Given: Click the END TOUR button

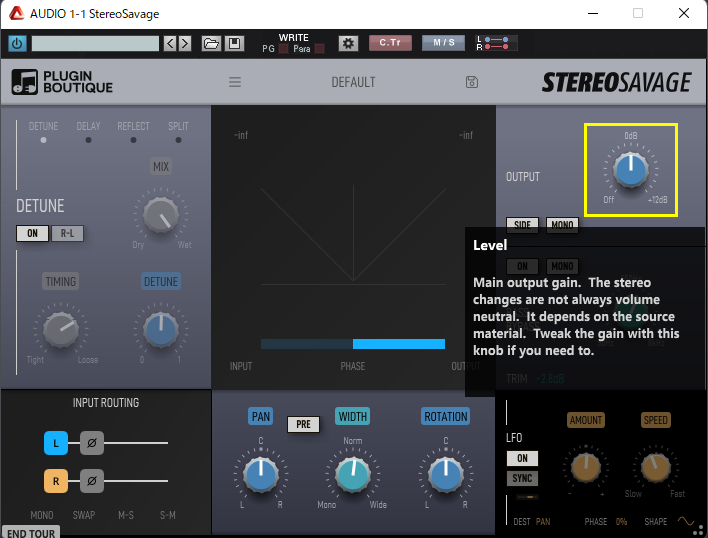Looking at the screenshot, I should (x=31, y=533).
